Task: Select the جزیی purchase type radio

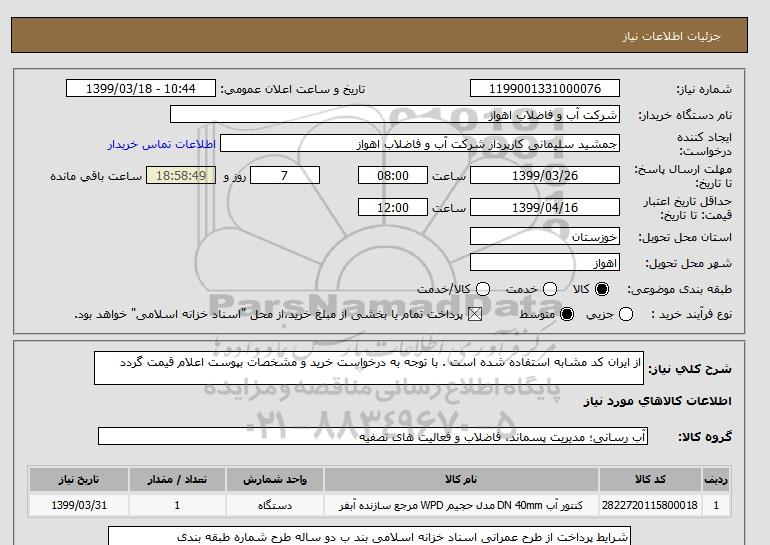Action: (626, 314)
